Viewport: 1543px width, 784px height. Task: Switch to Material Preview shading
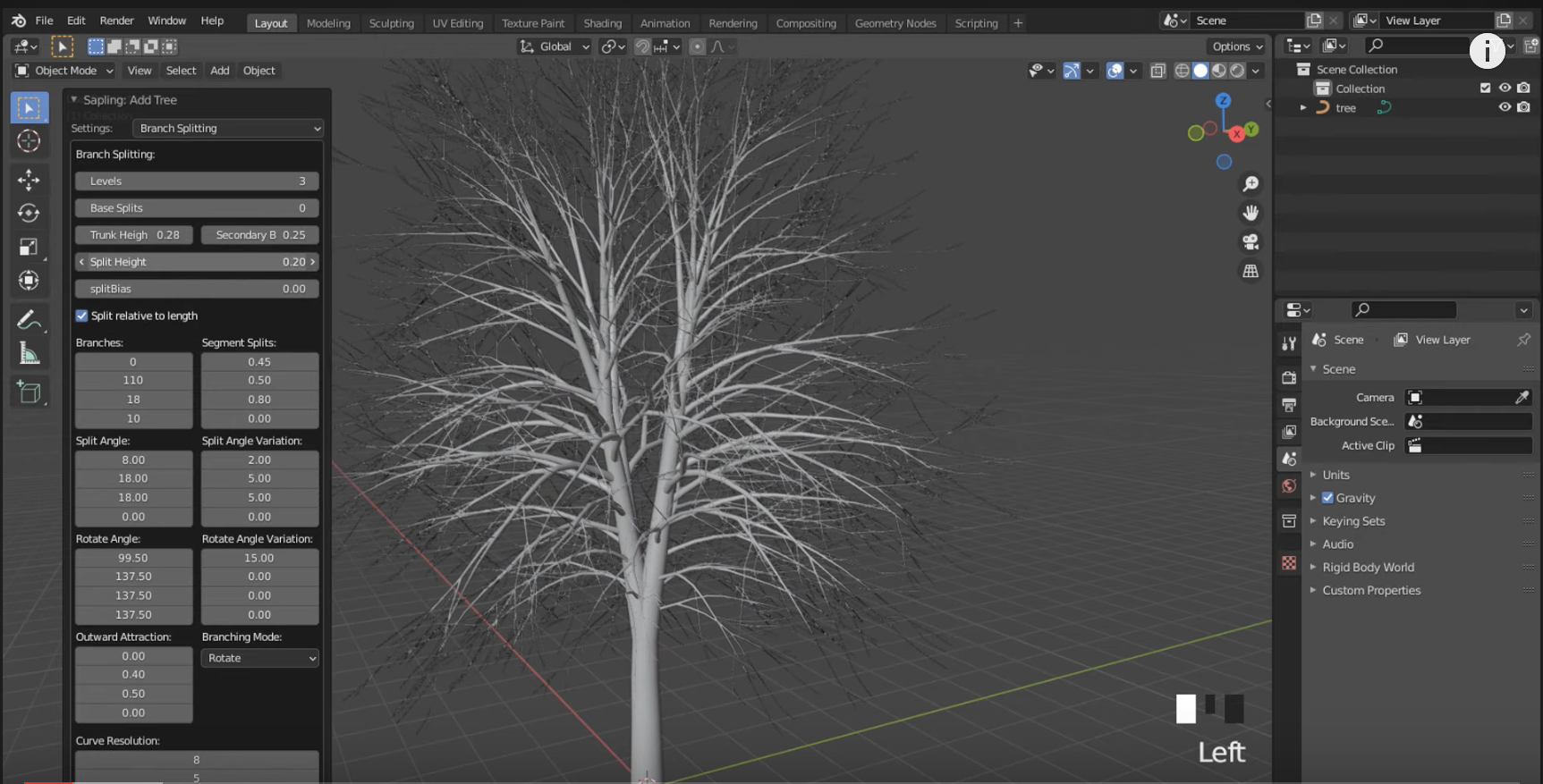pyautogui.click(x=1219, y=71)
